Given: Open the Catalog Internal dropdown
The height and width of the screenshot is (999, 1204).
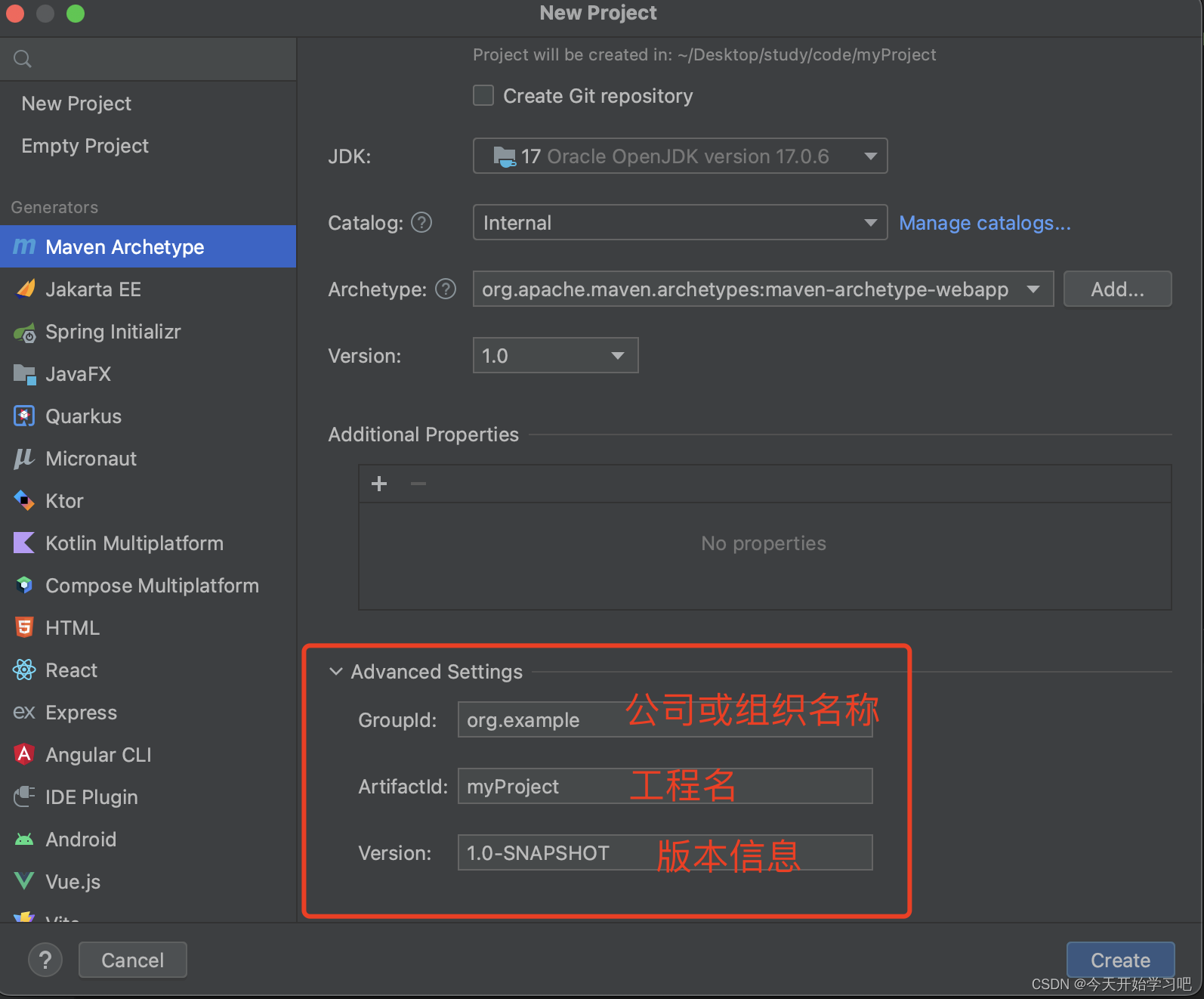Looking at the screenshot, I should (680, 222).
